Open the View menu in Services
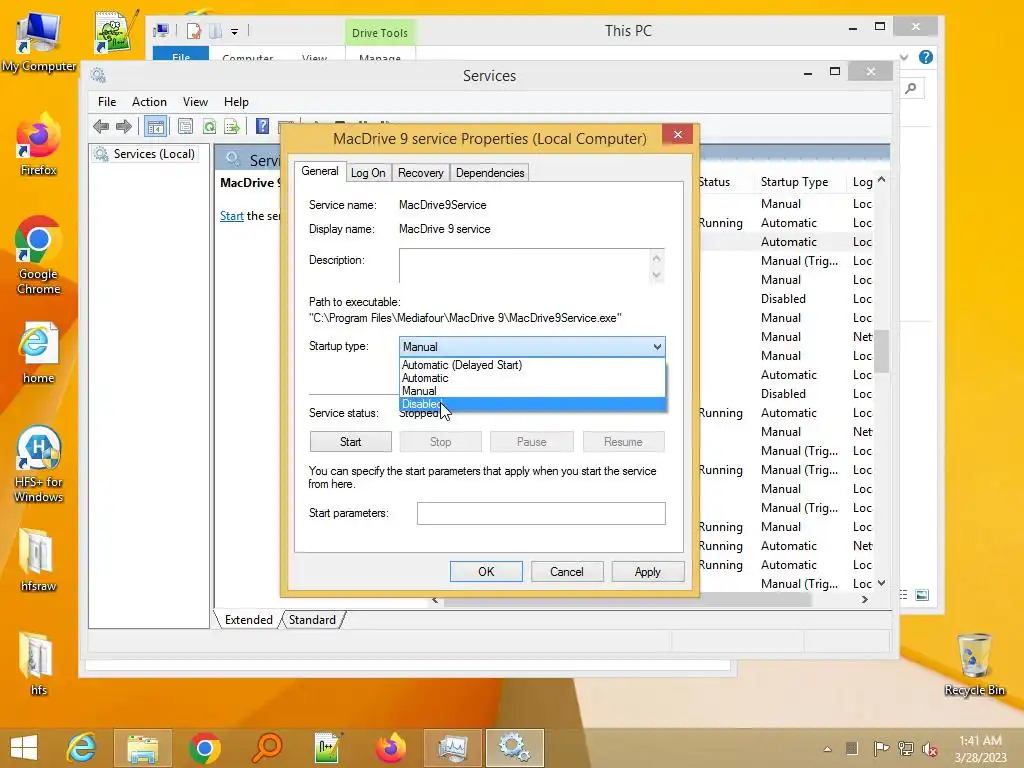The image size is (1024, 768). 195,102
